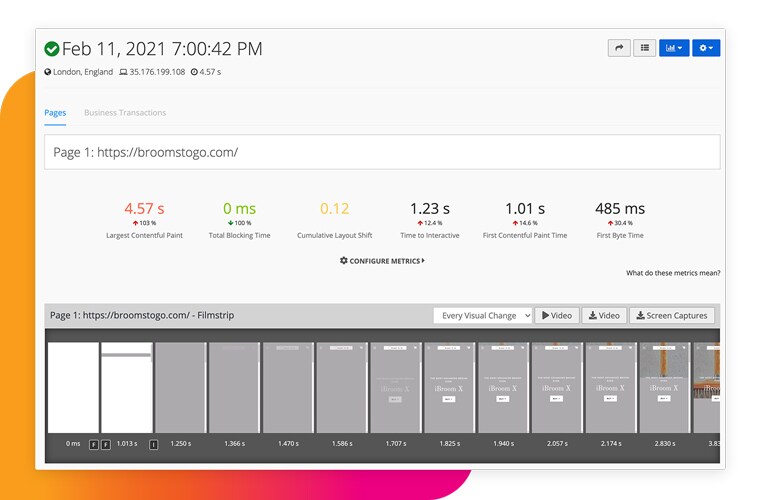Click the 103 % increase indicator
Viewport: 760px width, 500px height.
[144, 223]
